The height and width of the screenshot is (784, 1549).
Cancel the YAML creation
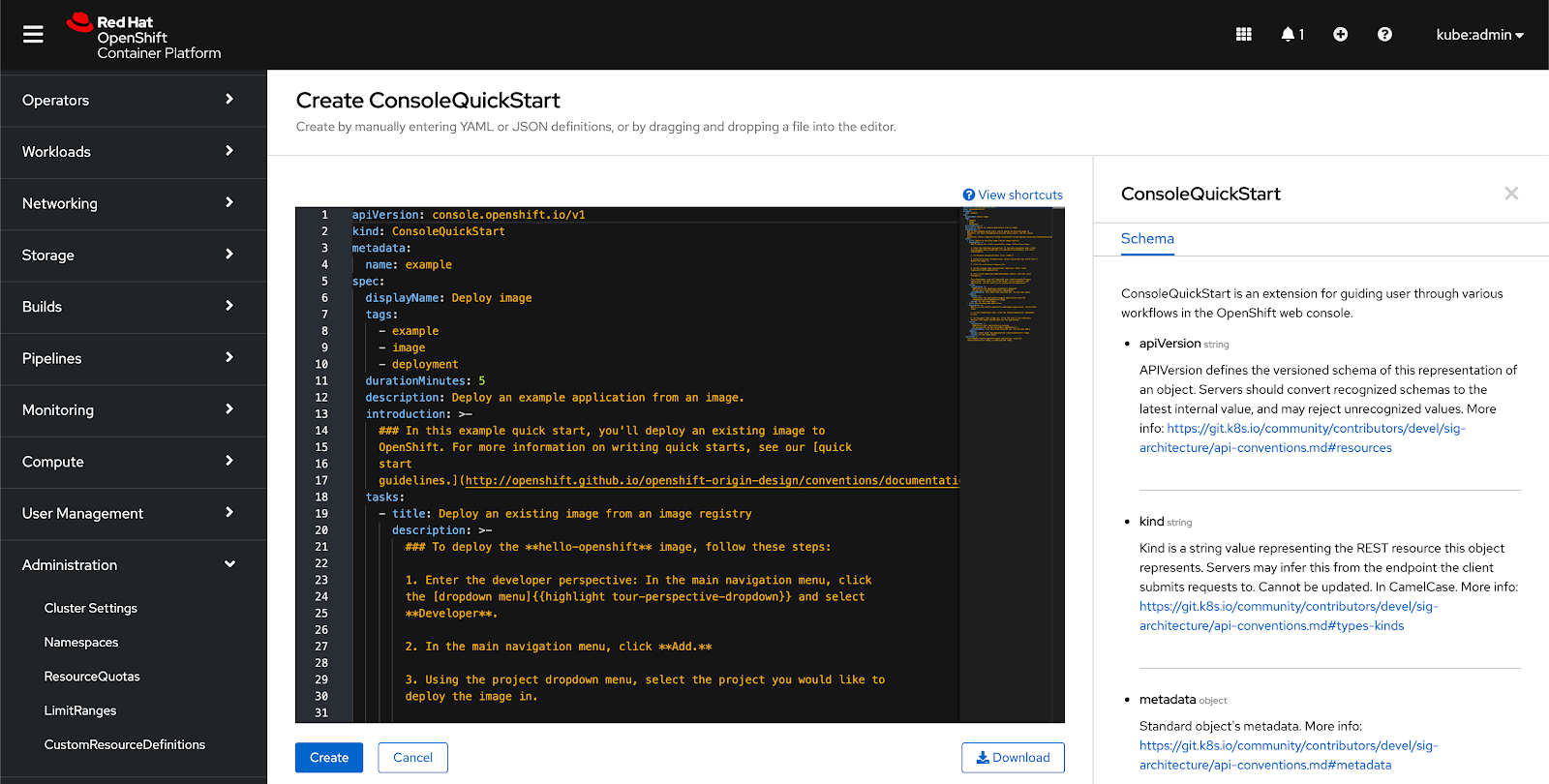pyautogui.click(x=412, y=758)
